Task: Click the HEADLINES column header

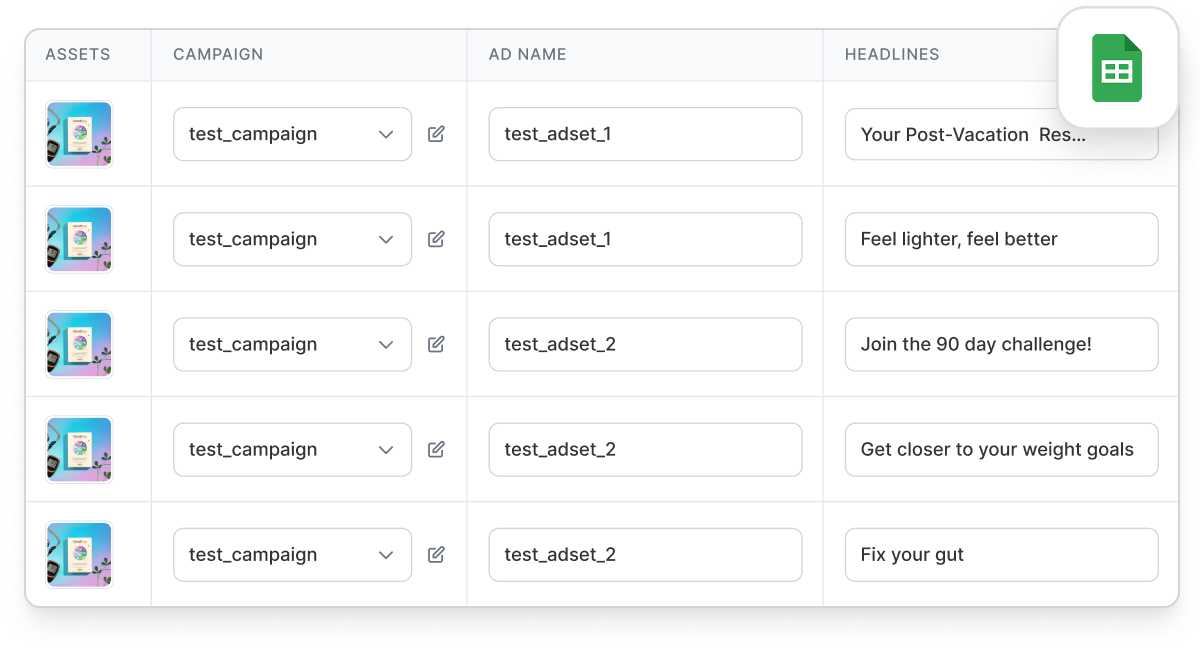Action: click(890, 55)
